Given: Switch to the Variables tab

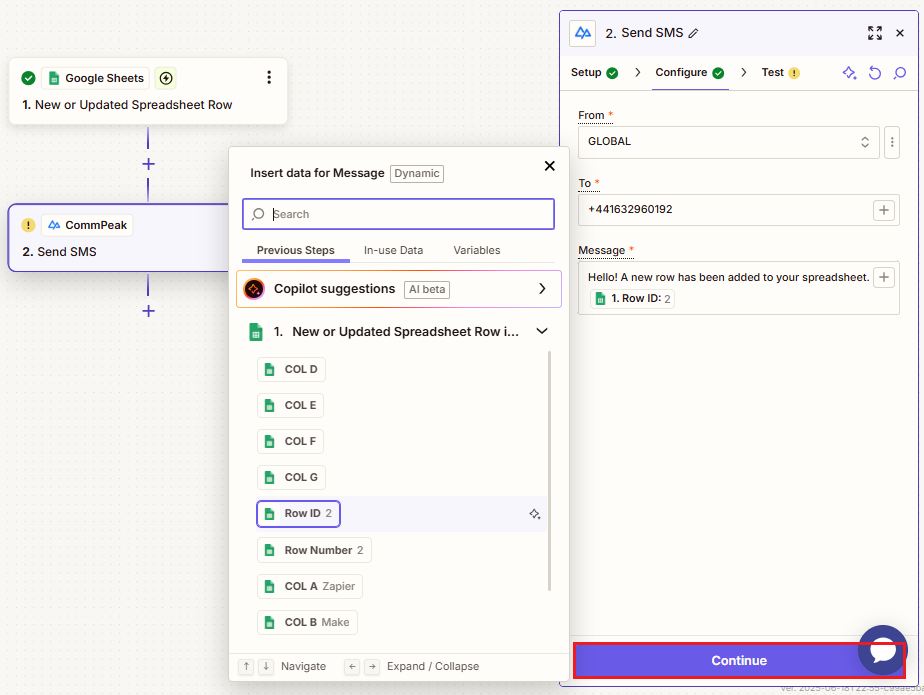Looking at the screenshot, I should pos(477,251).
